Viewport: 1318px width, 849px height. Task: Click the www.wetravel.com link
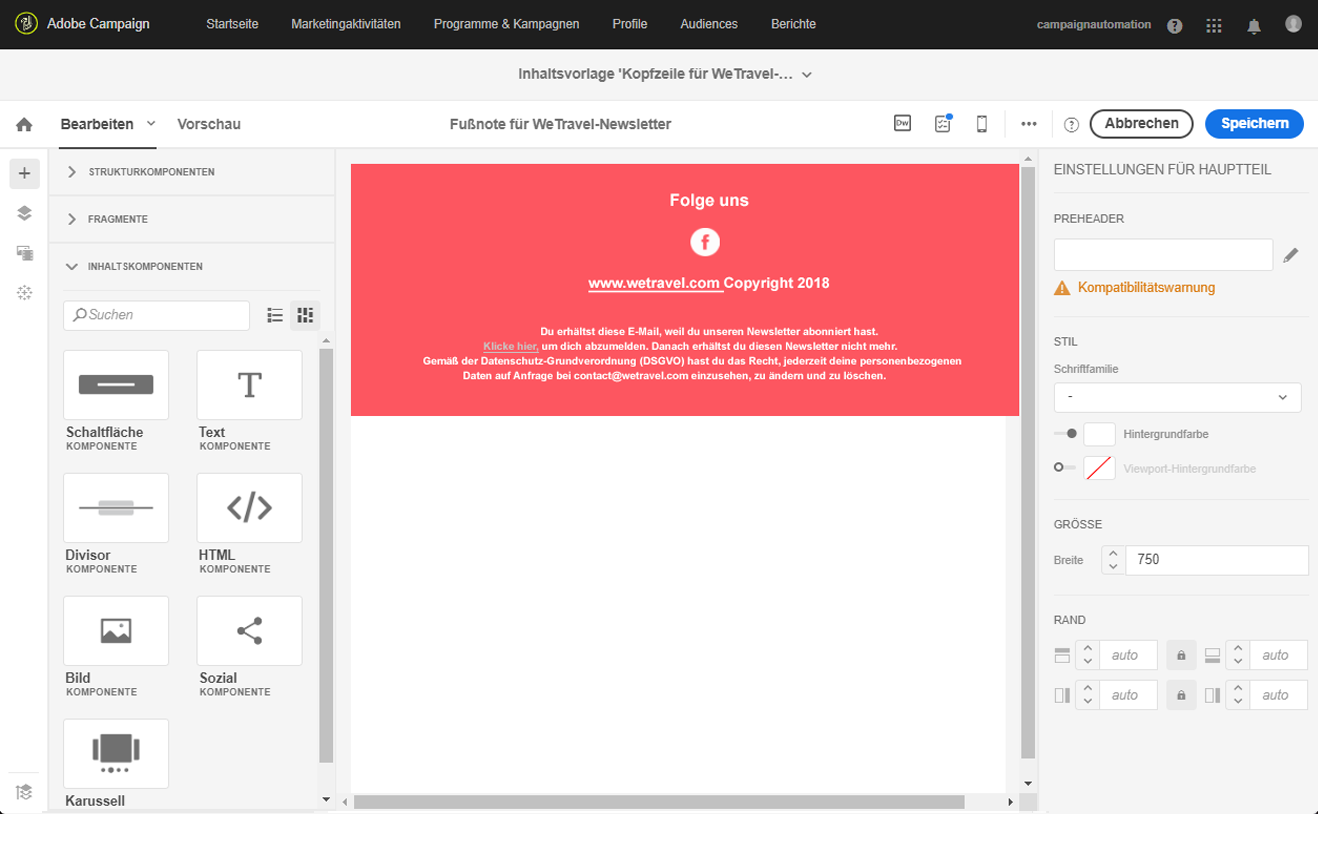tap(655, 283)
